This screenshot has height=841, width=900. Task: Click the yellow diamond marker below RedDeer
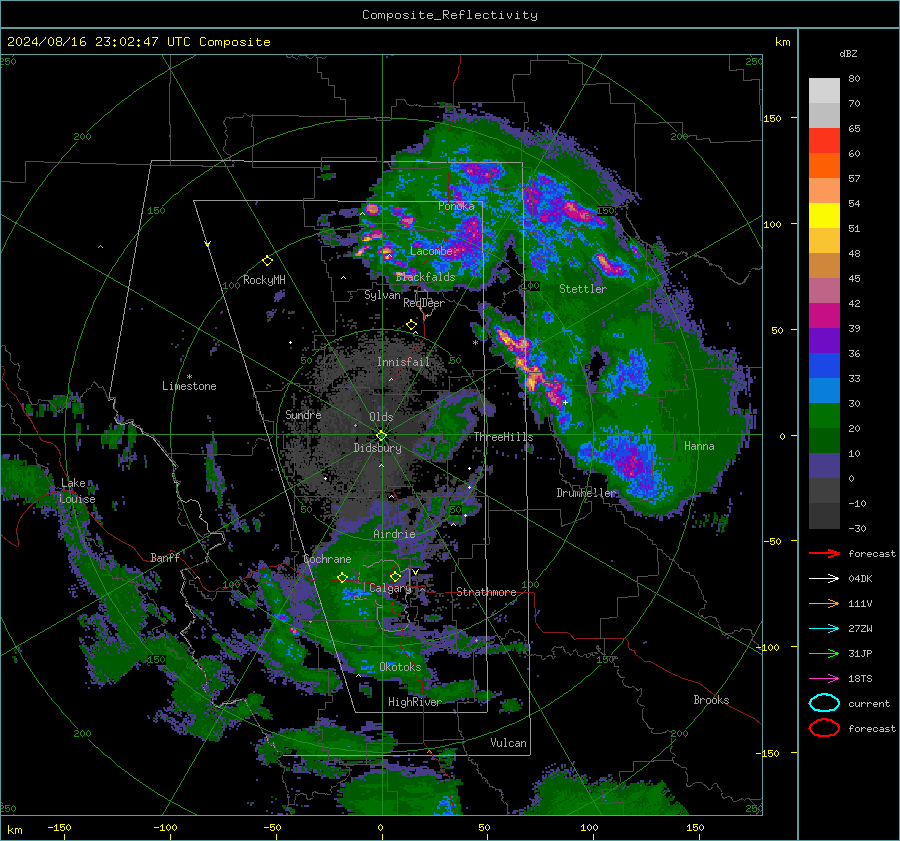click(411, 325)
